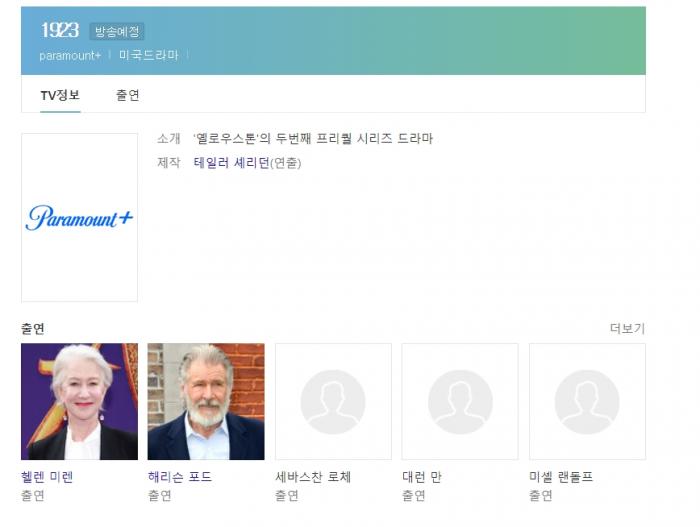Open the TV정보 tab
The width and height of the screenshot is (700, 527).
click(x=60, y=95)
